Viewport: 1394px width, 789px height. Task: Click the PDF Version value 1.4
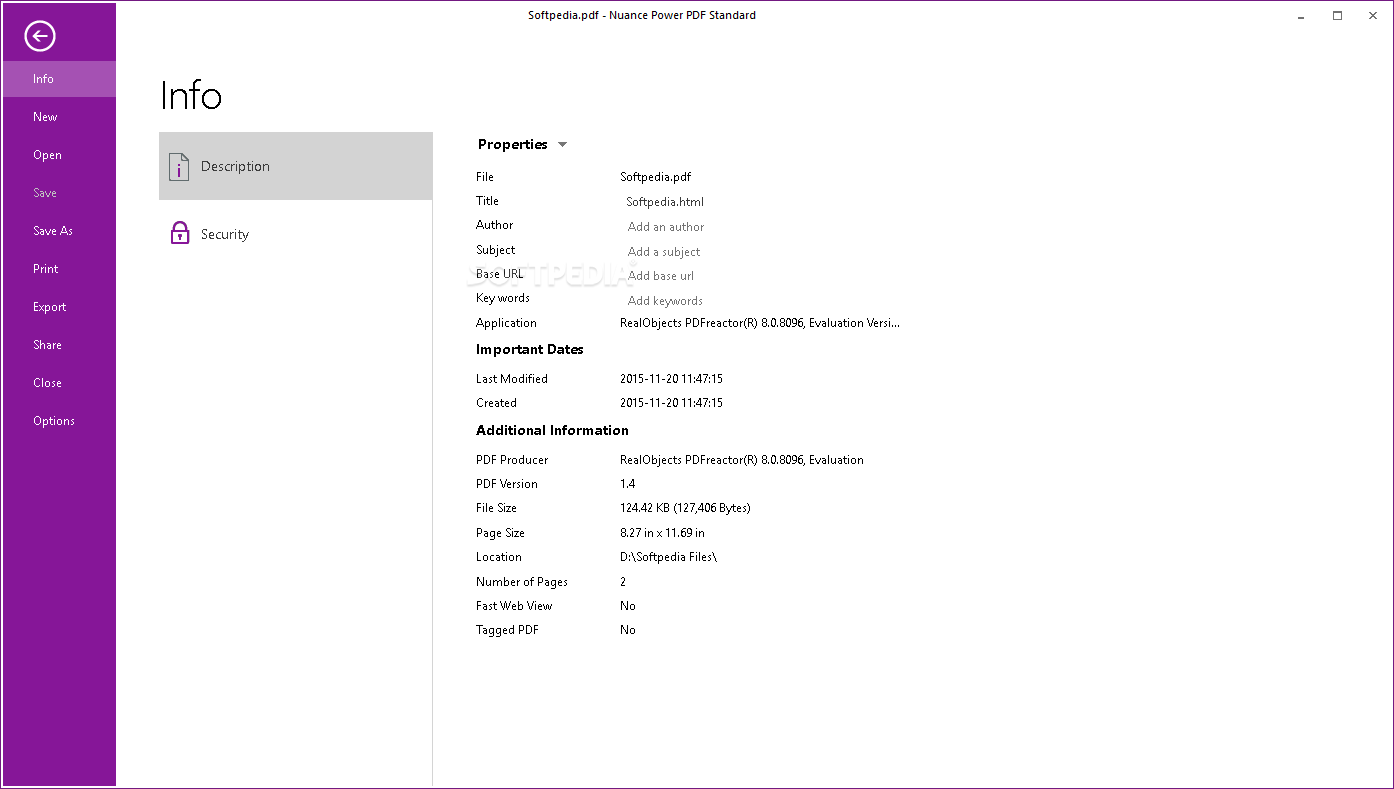pyautogui.click(x=627, y=484)
